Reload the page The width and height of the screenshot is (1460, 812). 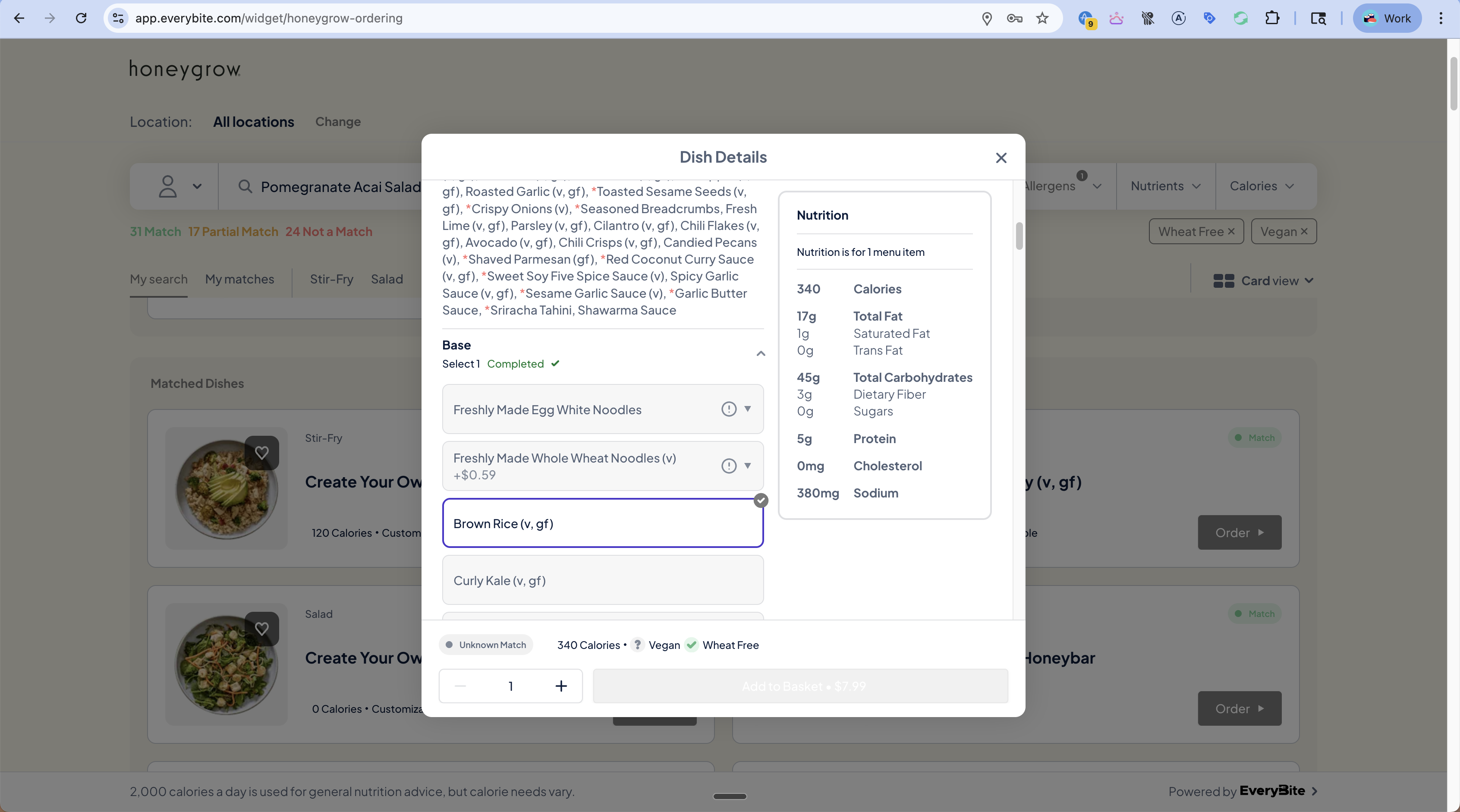coord(81,18)
